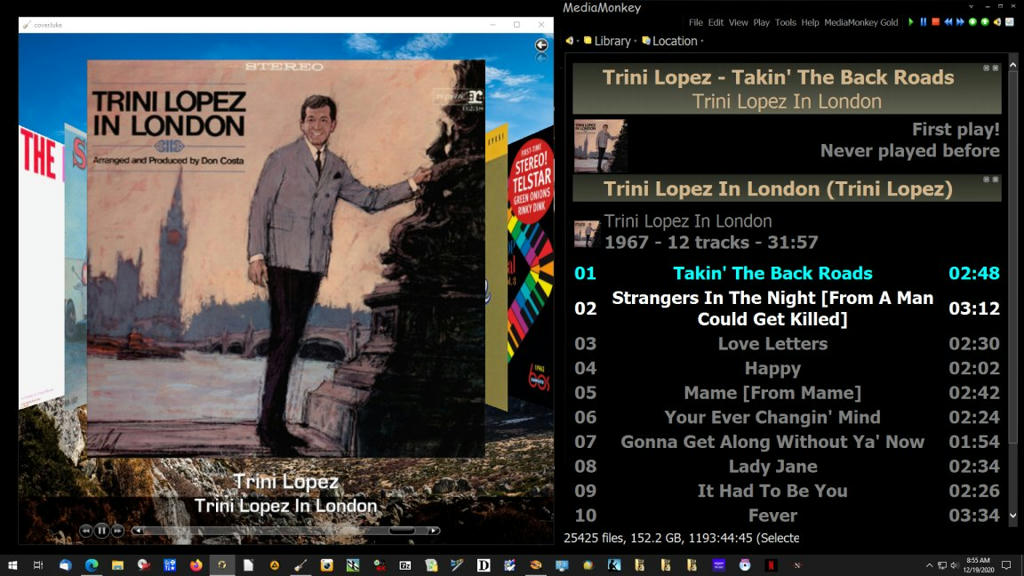This screenshot has height=576, width=1024.
Task: Open the Windows Start menu
Action: [12, 565]
